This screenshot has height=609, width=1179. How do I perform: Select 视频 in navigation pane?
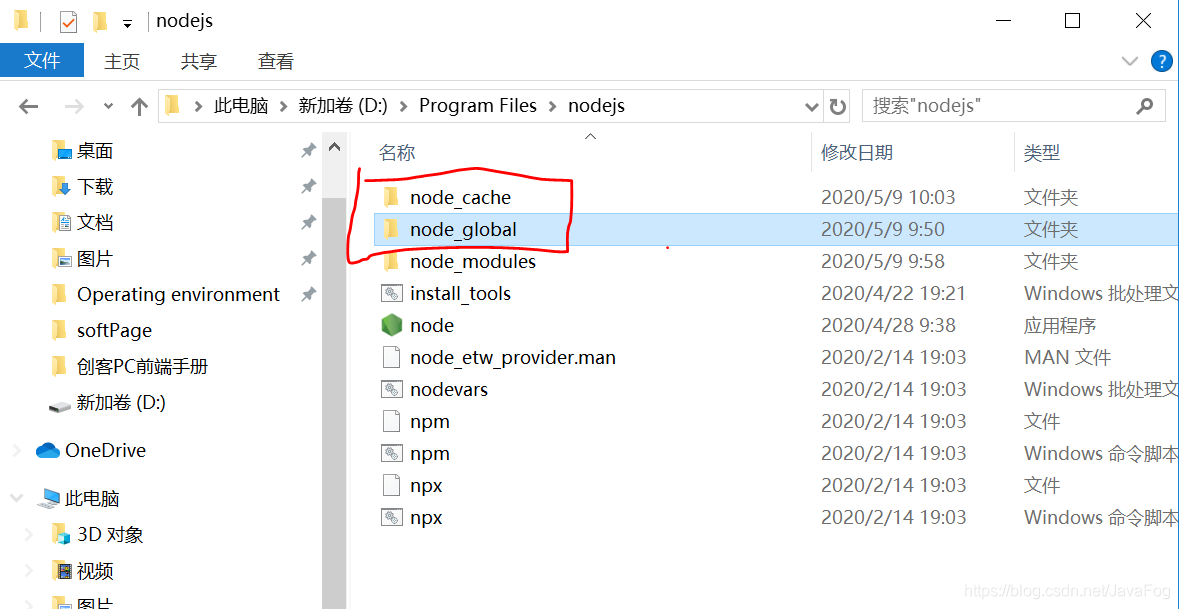click(94, 571)
